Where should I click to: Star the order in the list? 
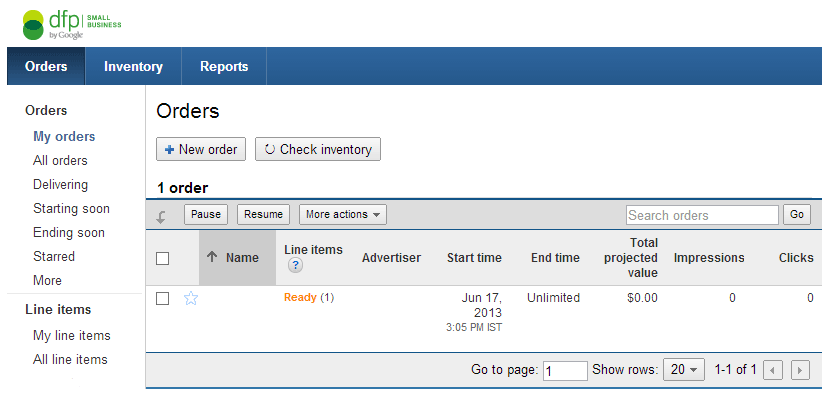(191, 298)
